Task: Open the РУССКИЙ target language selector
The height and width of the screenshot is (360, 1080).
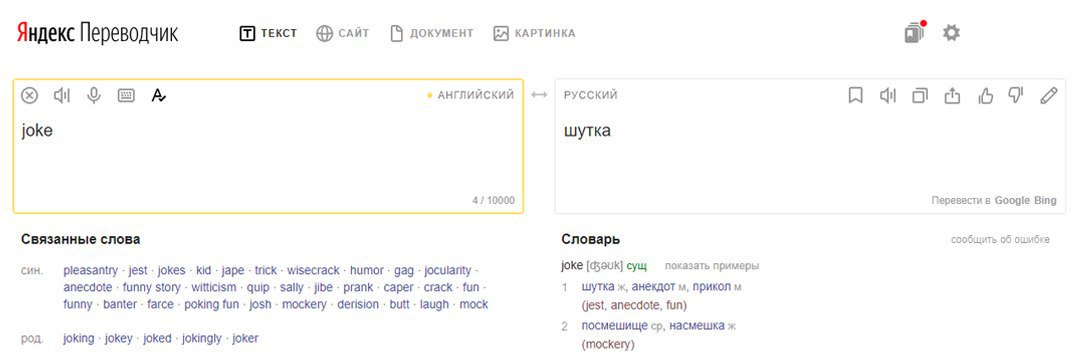Action: click(591, 95)
